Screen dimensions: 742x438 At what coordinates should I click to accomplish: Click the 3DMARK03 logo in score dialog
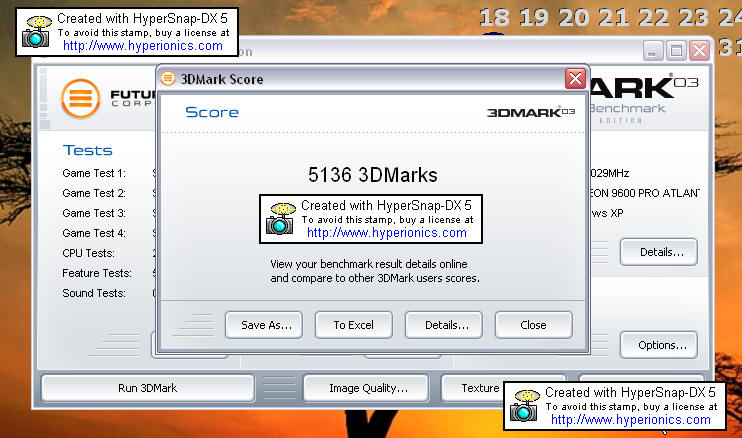point(531,112)
